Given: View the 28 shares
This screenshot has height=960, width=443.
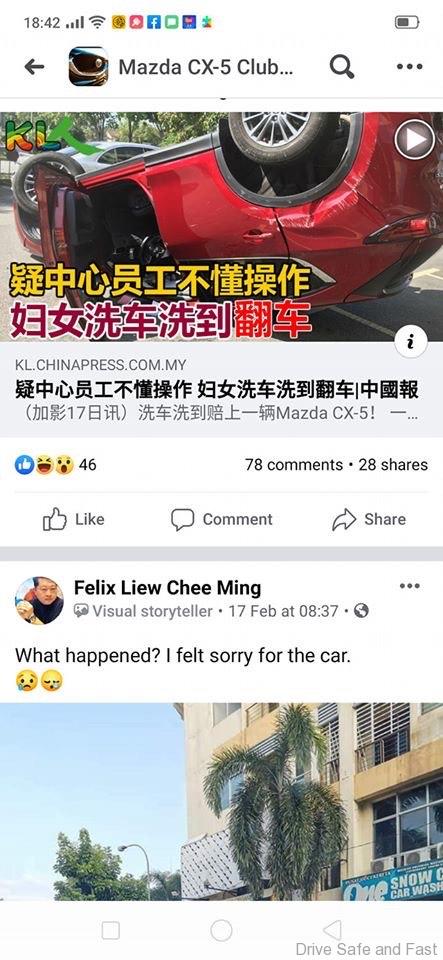Looking at the screenshot, I should pyautogui.click(x=393, y=465).
